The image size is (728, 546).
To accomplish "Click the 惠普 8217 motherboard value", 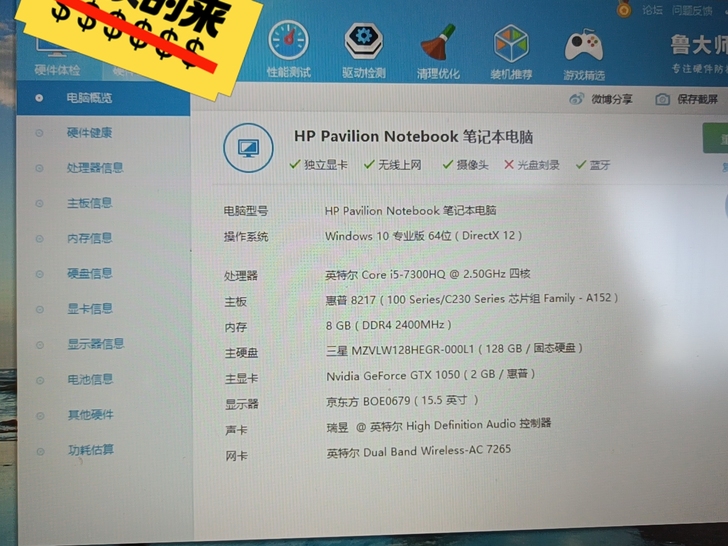I will (x=471, y=299).
